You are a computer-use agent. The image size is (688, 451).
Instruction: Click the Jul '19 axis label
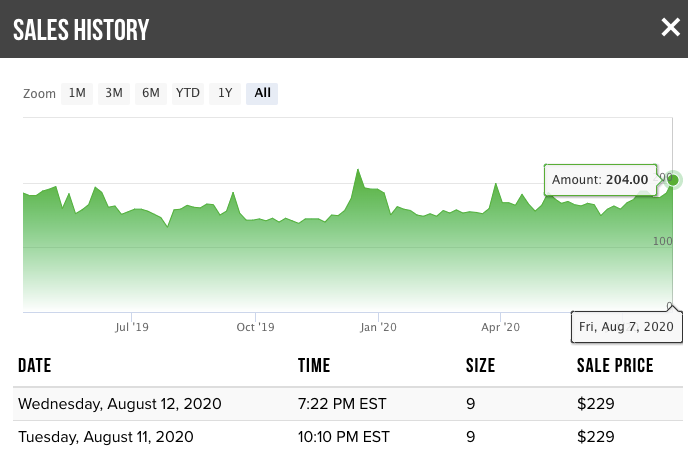(x=132, y=327)
